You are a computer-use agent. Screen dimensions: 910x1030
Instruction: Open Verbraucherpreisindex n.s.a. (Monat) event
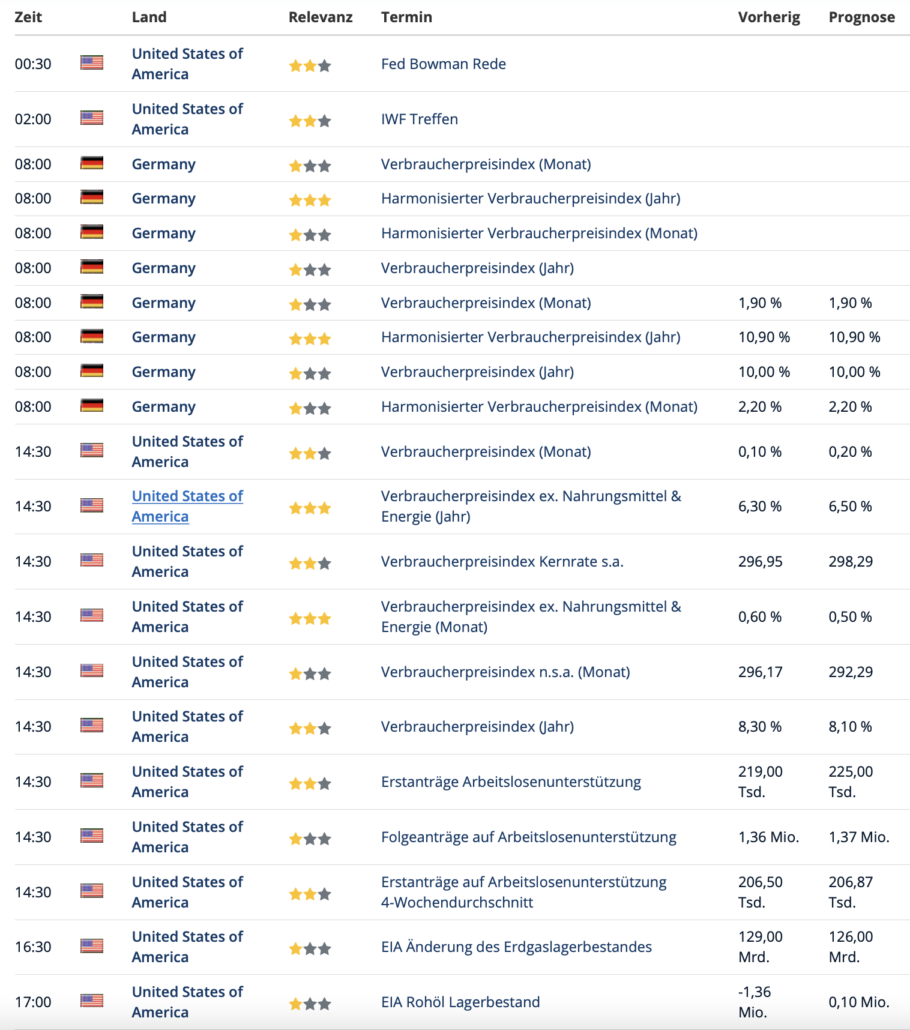(505, 672)
